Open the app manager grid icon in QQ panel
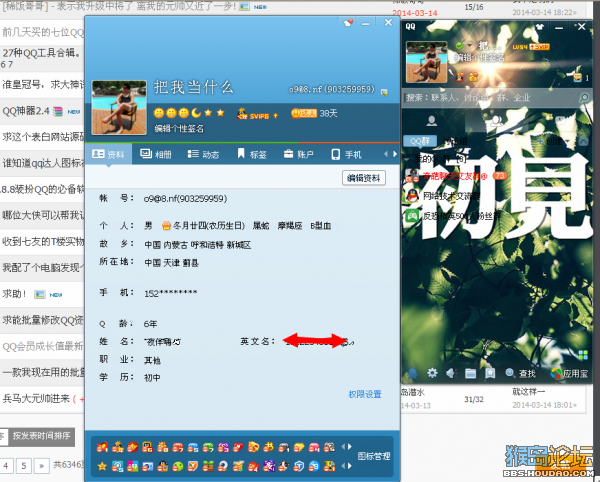The width and height of the screenshot is (600, 482). coord(583,355)
